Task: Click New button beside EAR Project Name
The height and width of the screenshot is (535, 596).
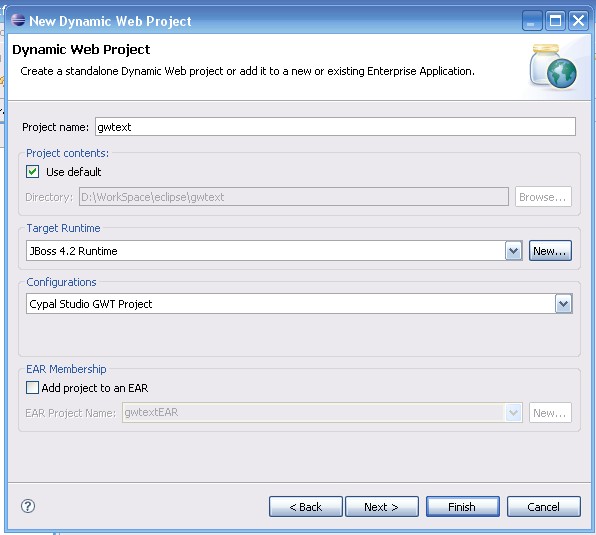Action: 550,413
